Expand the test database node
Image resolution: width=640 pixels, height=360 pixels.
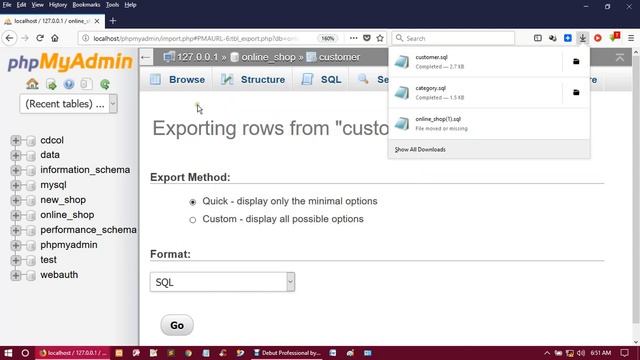[x=16, y=260]
